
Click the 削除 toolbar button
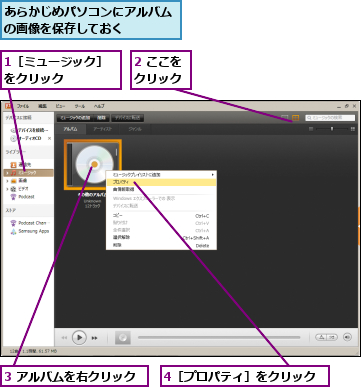click(101, 118)
